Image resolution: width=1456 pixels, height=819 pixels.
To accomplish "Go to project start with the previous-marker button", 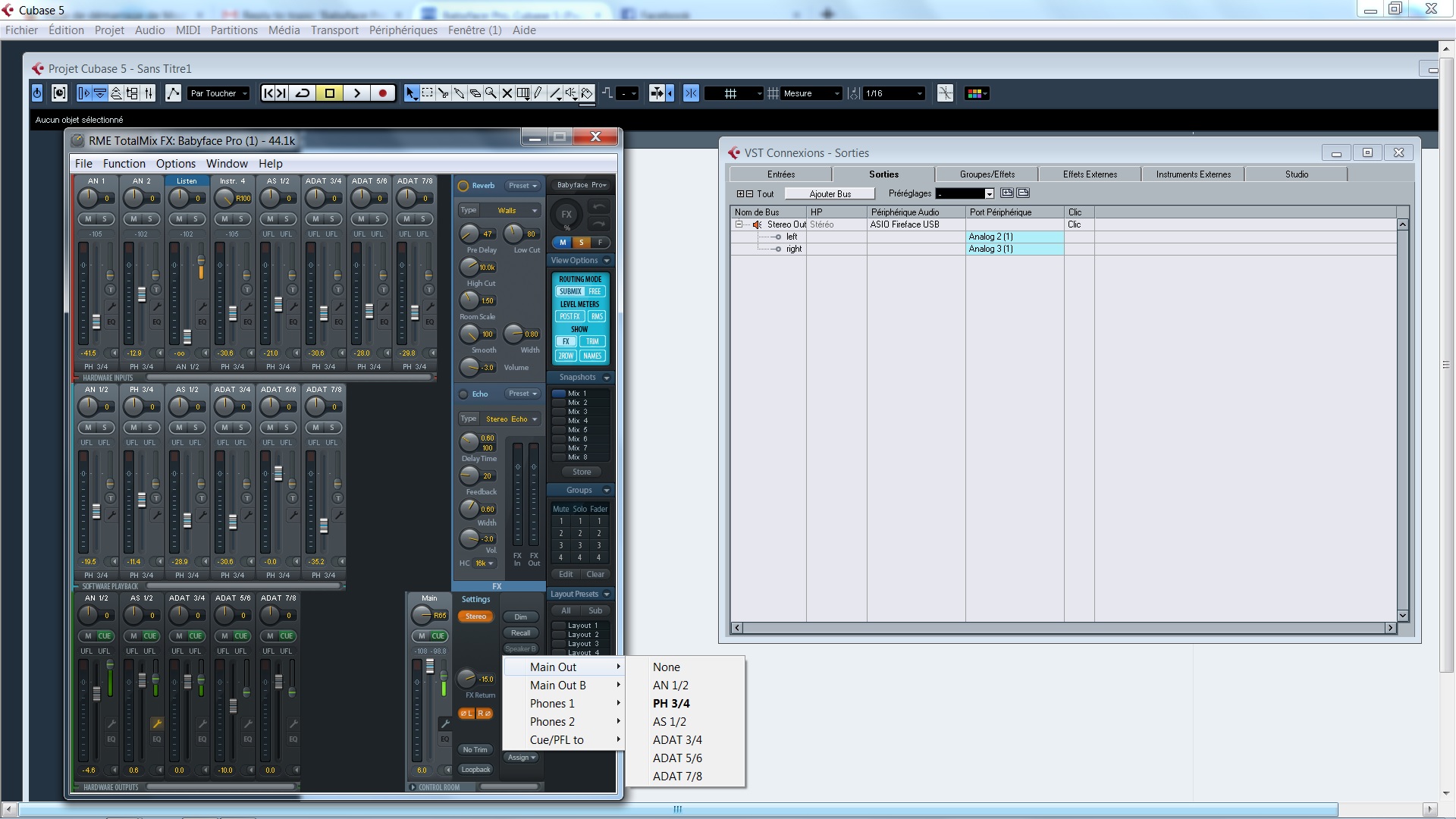I will tap(268, 93).
